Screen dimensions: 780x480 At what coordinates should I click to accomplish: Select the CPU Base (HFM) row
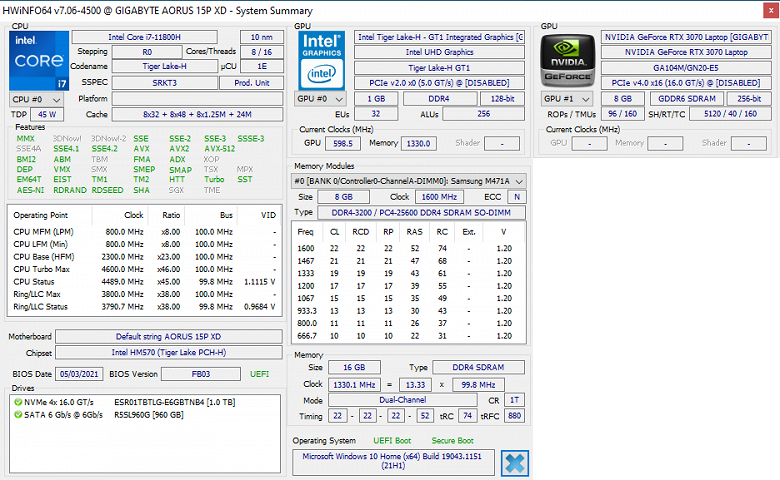pyautogui.click(x=144, y=257)
